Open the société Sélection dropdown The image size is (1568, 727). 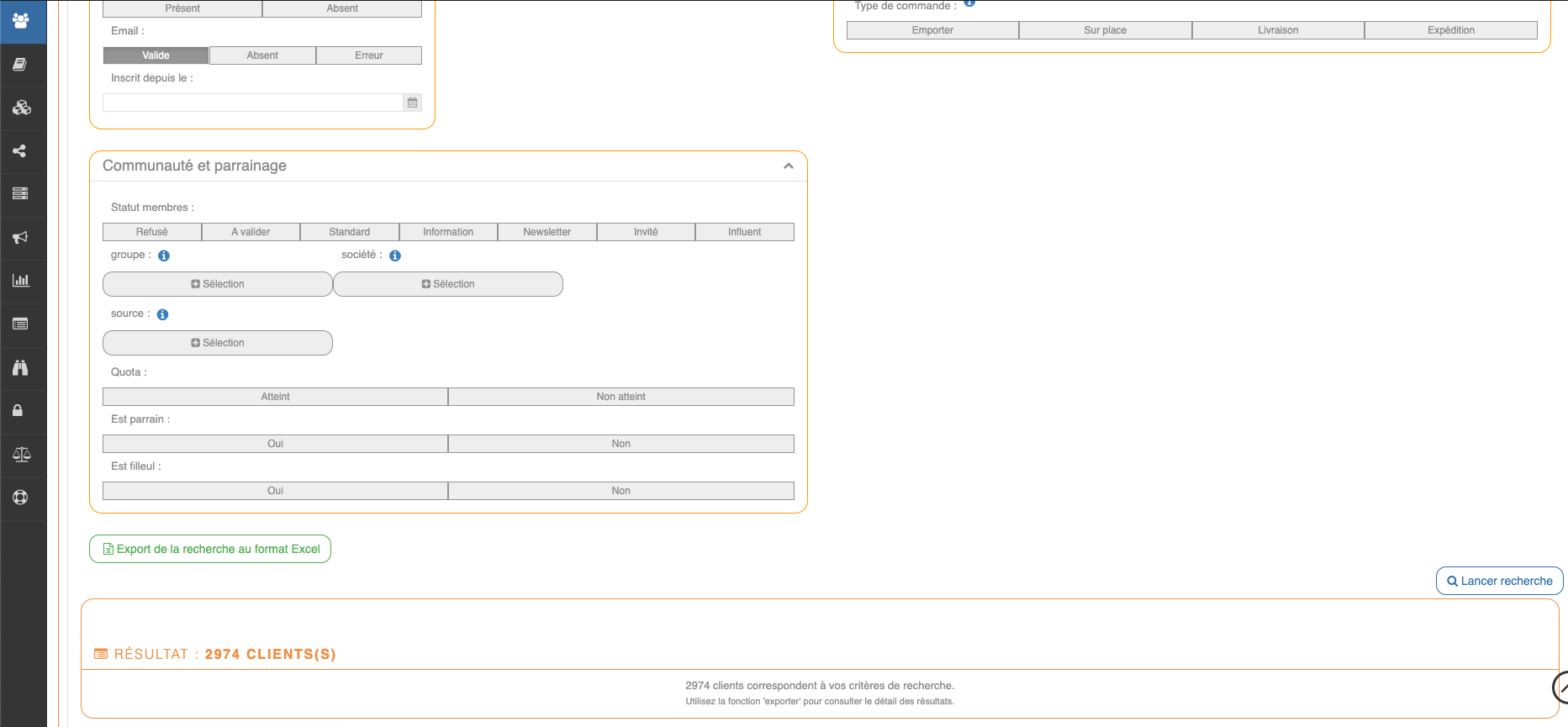[448, 284]
